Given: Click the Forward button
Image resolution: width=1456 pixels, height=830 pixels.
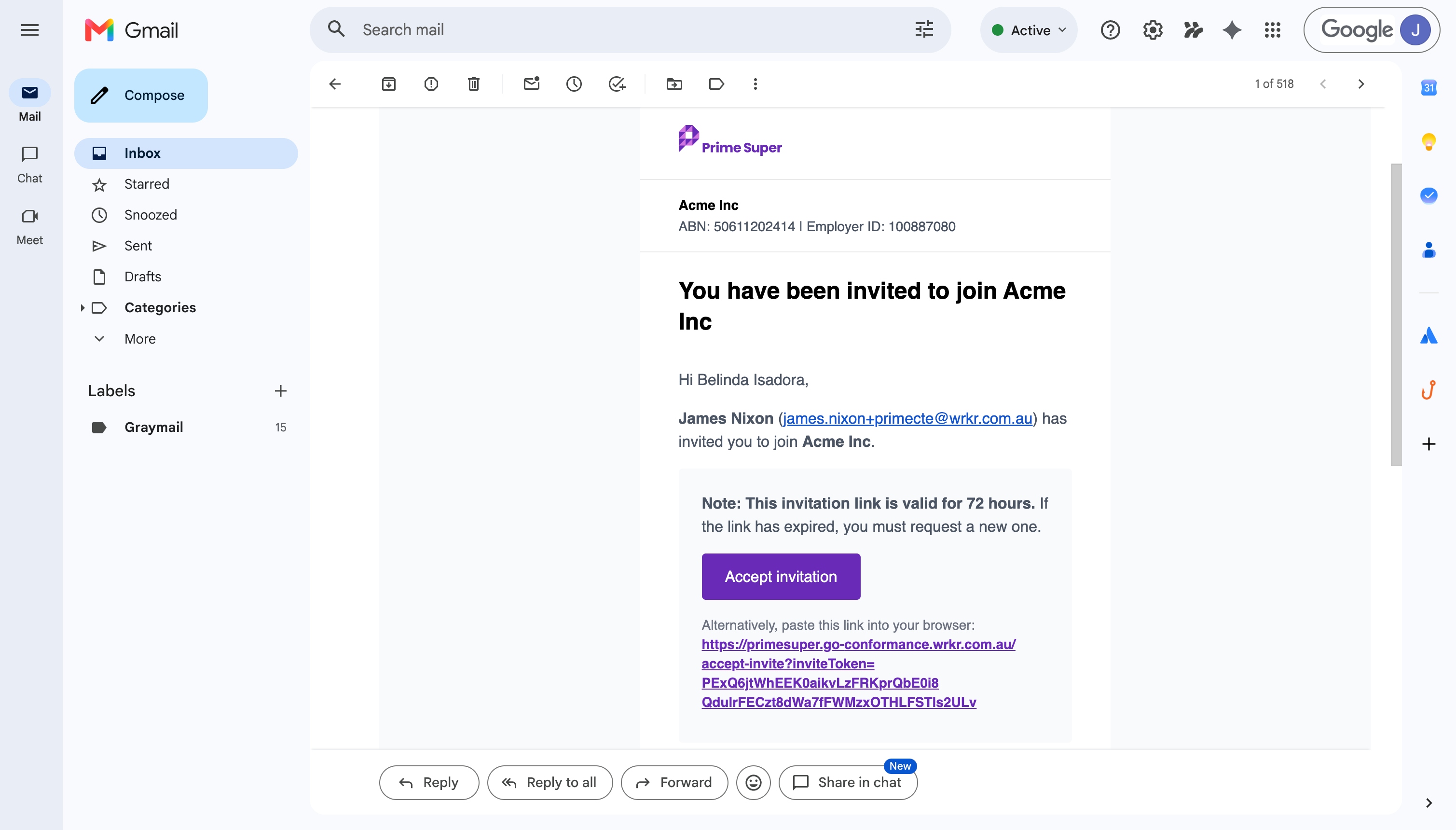Looking at the screenshot, I should [x=674, y=783].
